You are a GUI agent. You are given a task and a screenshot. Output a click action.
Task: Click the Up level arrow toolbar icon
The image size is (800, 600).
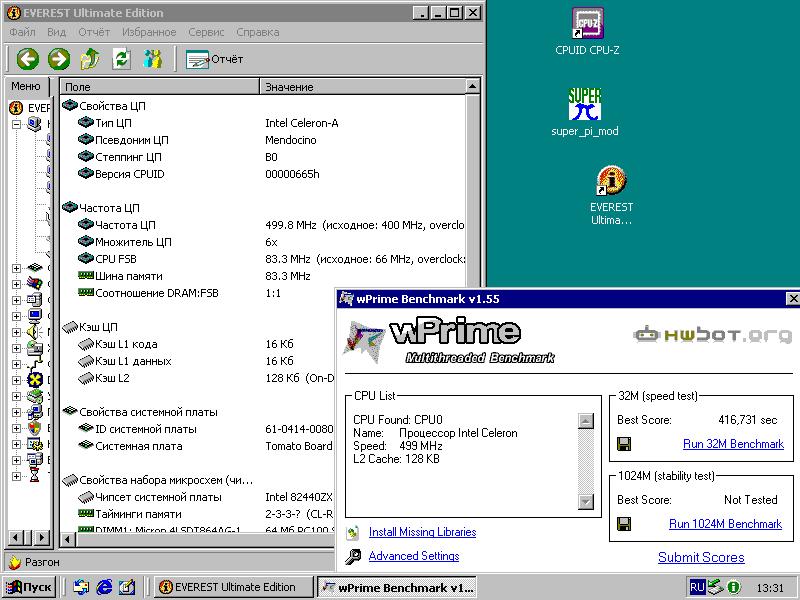[x=90, y=59]
